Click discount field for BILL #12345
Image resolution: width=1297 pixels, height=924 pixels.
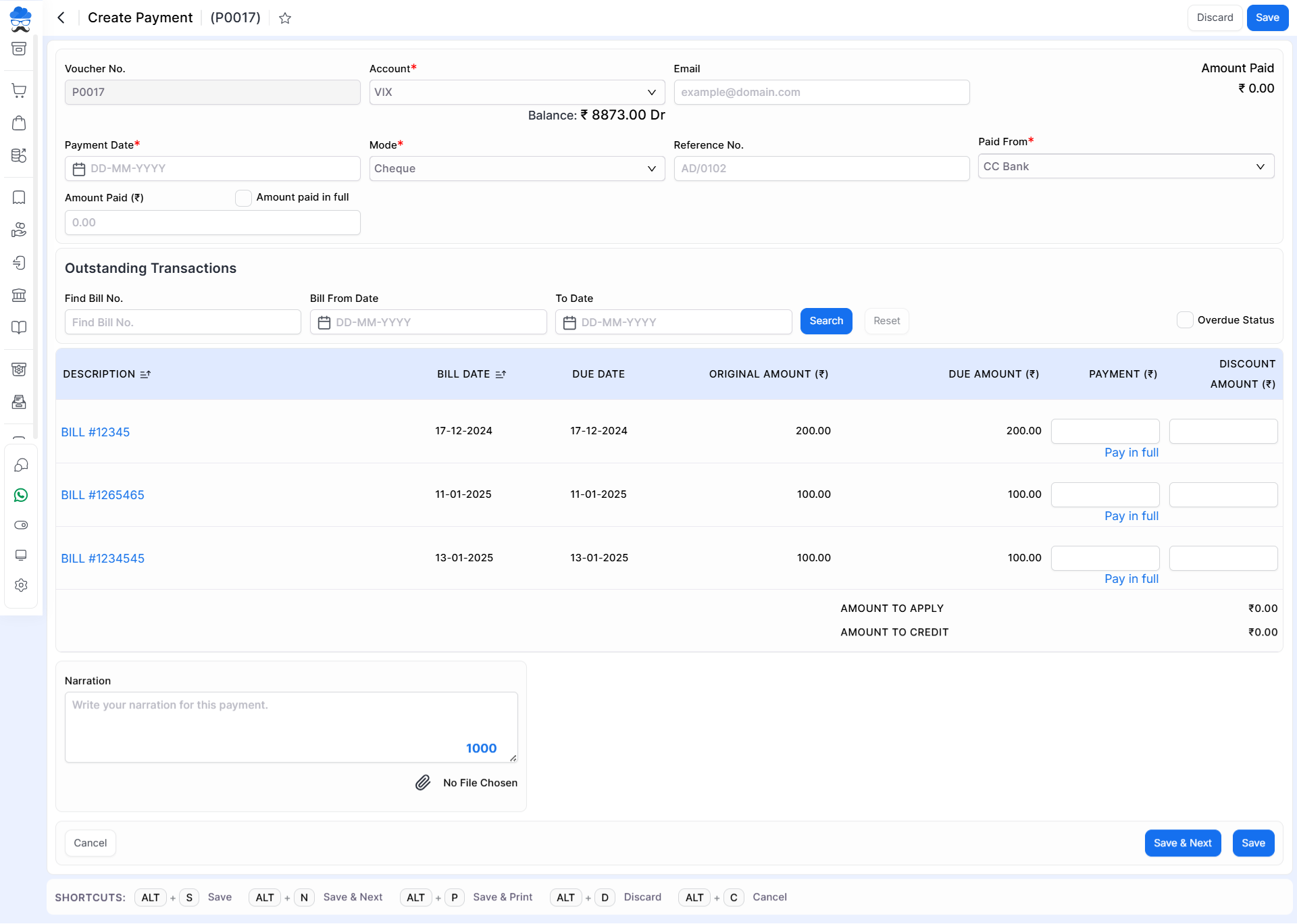click(1223, 432)
